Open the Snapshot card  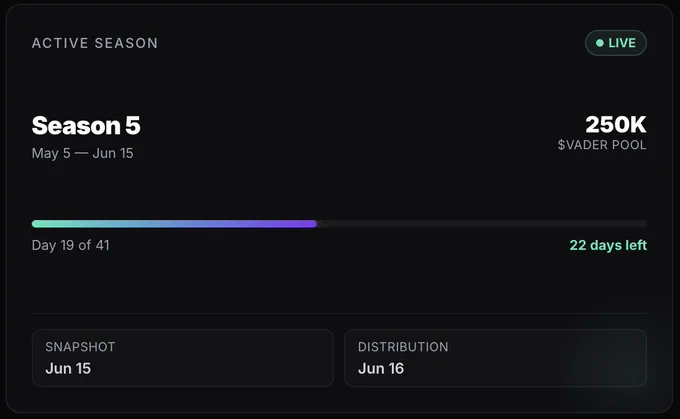pyautogui.click(x=183, y=358)
